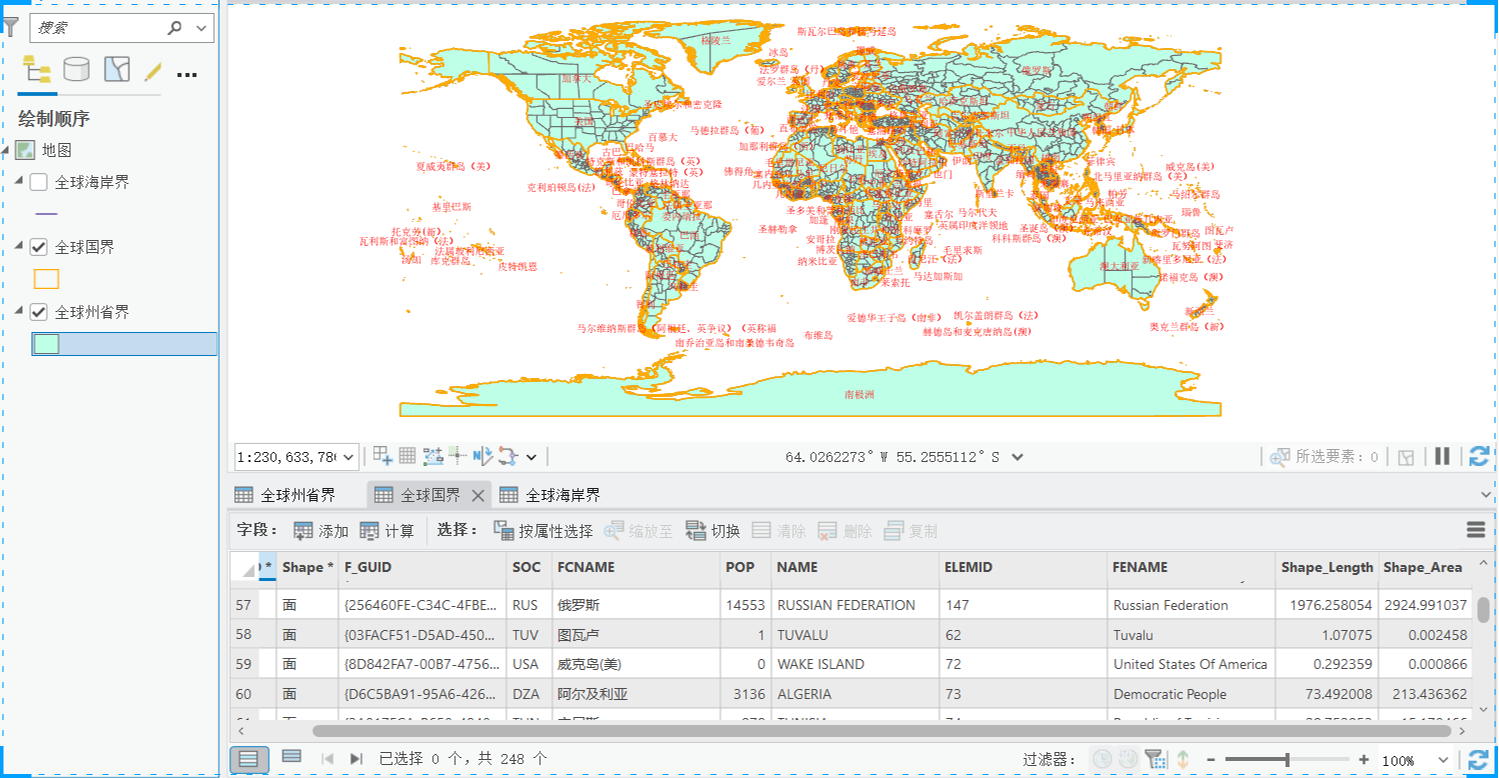
Task: Refresh the map view
Action: [x=1479, y=457]
